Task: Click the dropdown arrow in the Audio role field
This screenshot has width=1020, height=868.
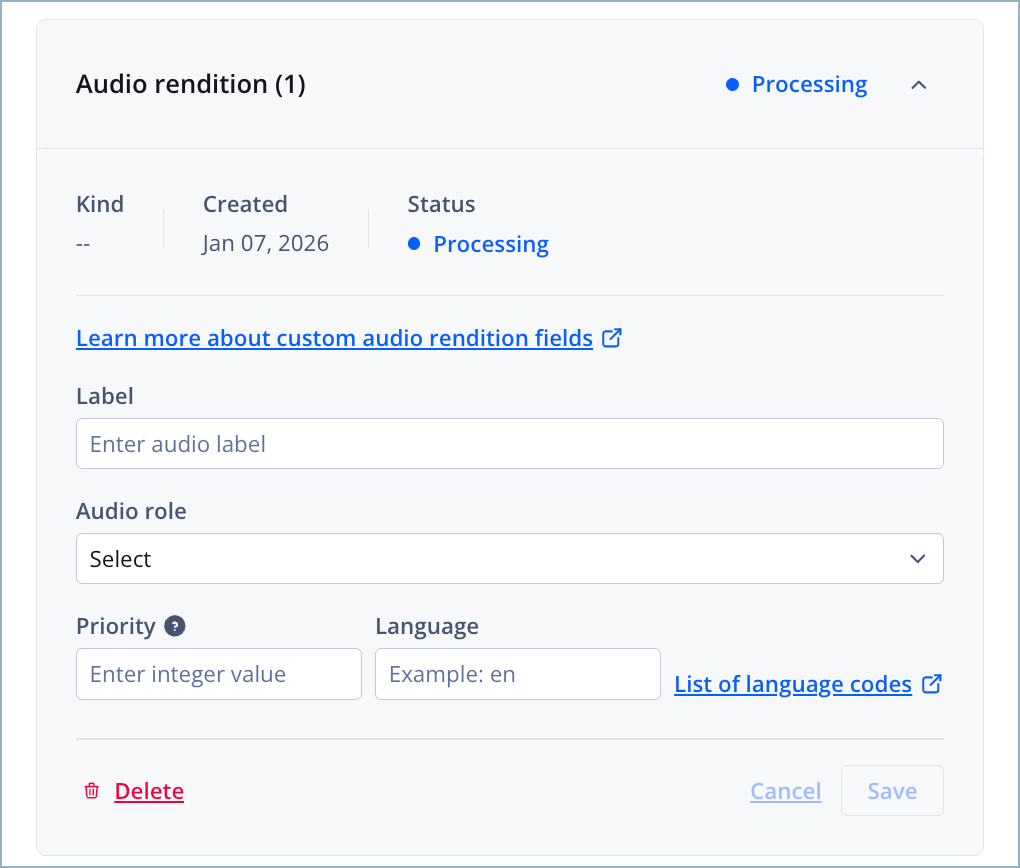Action: pos(916,558)
